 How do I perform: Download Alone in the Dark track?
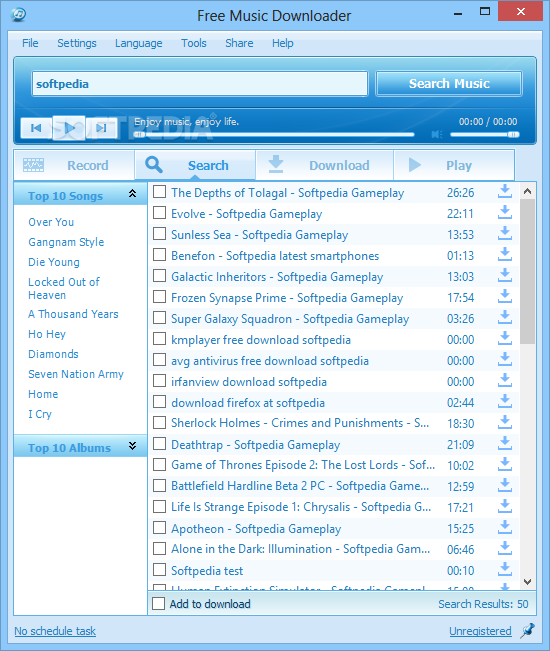(505, 548)
